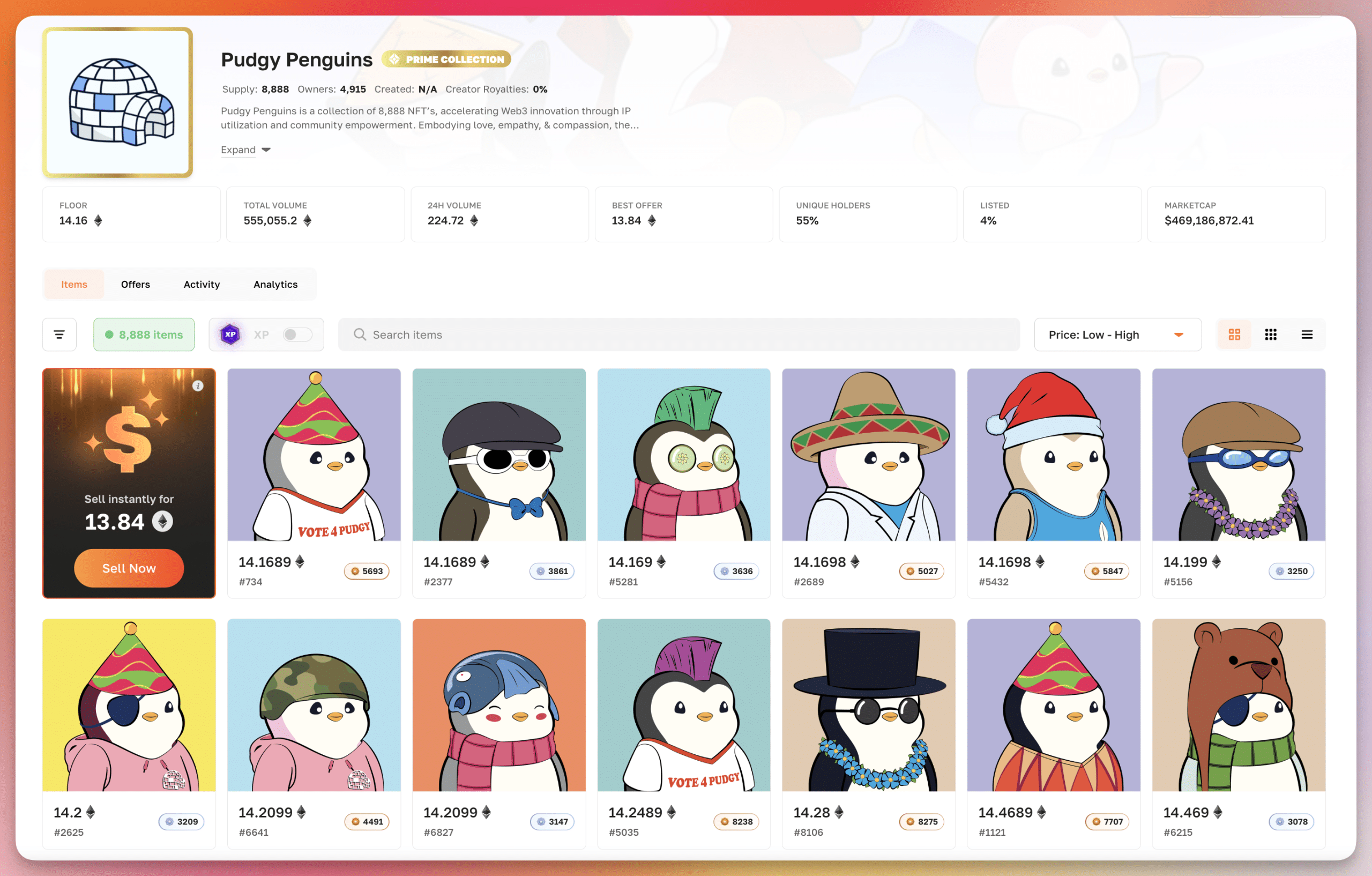Open top hat penguin #8106
Image resolution: width=1372 pixels, height=876 pixels.
(x=869, y=705)
